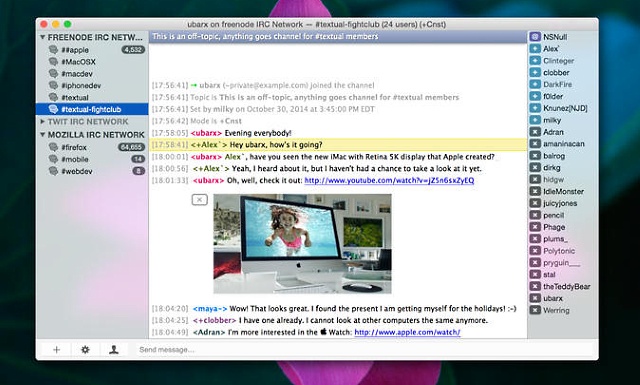Viewport: 640px width, 385px height.
Task: Click the NSNull operator badge icon
Action: [x=535, y=37]
